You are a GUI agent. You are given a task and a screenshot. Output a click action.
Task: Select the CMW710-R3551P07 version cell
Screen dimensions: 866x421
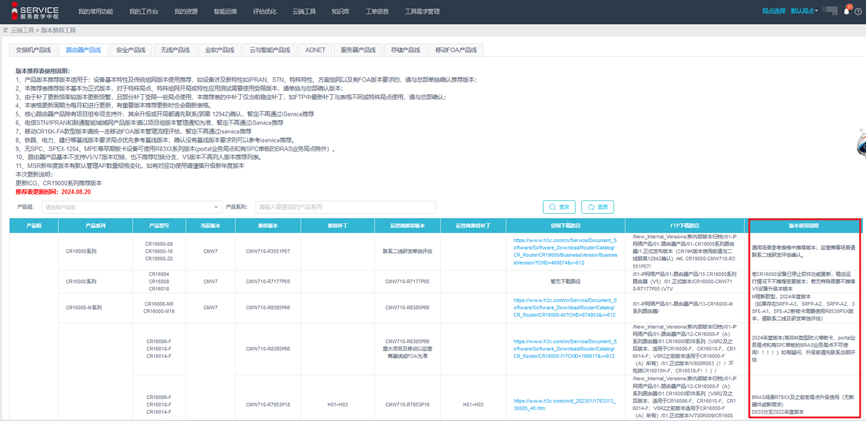pyautogui.click(x=268, y=251)
